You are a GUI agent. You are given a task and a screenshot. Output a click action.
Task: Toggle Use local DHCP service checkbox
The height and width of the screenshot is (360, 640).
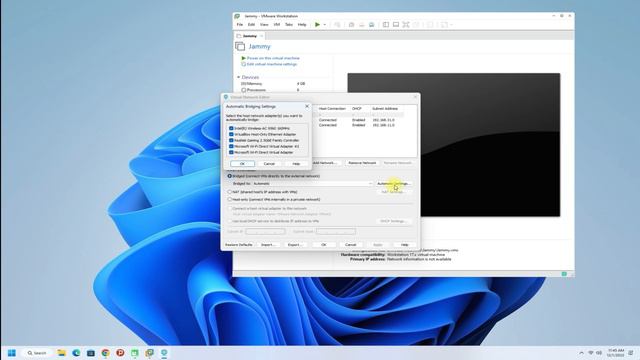[x=229, y=221]
